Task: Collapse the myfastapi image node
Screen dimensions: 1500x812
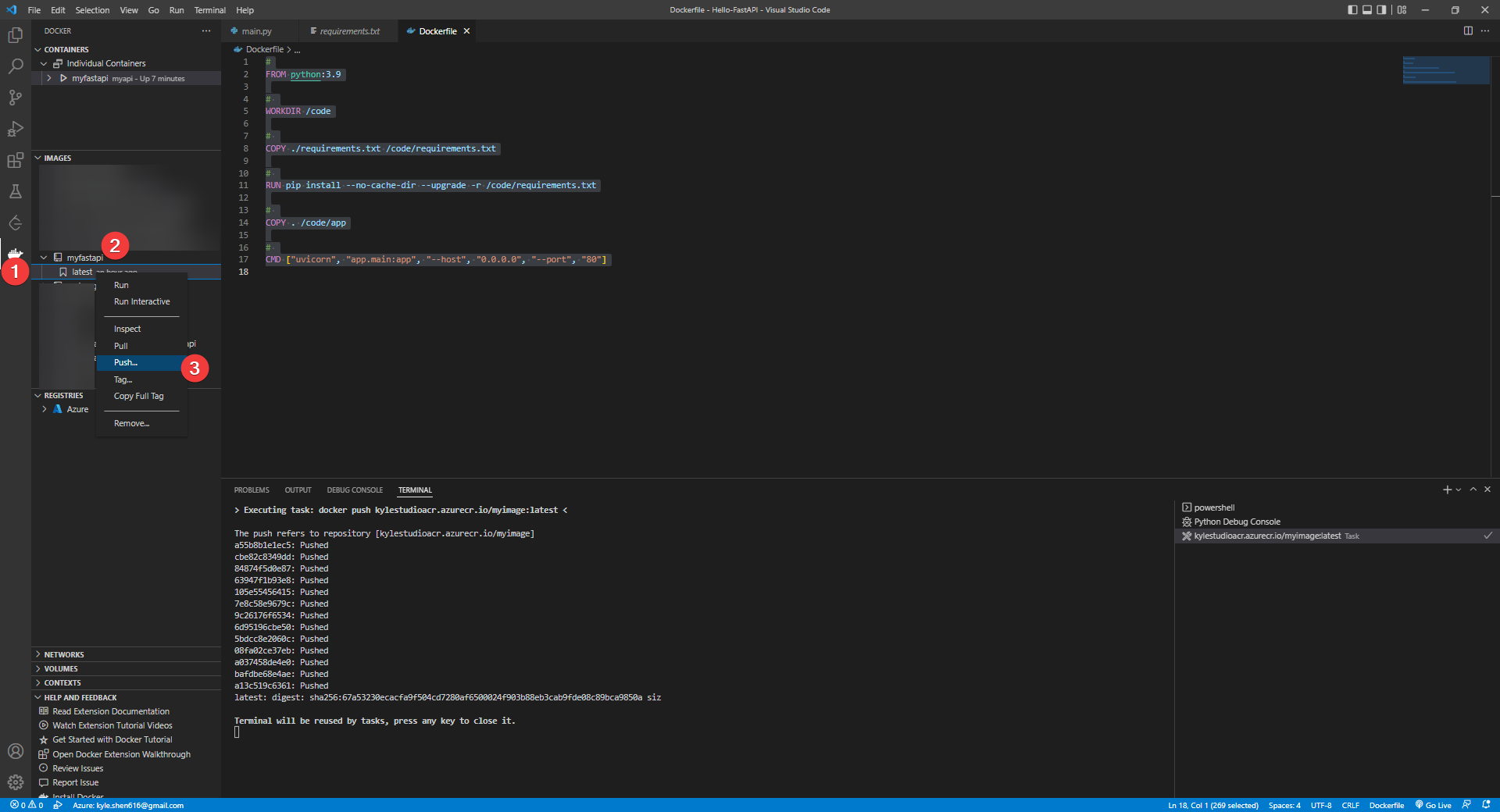Action: click(x=44, y=258)
